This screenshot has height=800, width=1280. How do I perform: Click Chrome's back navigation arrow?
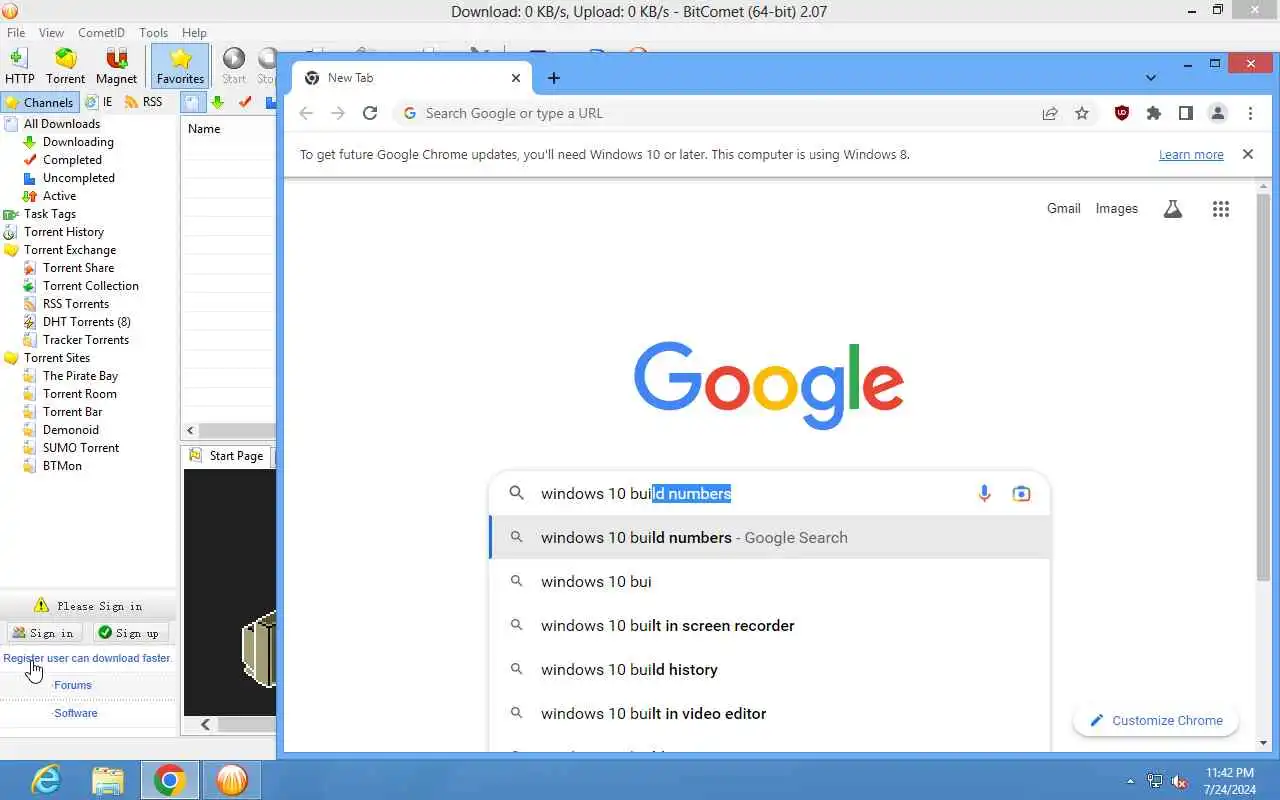tap(306, 113)
